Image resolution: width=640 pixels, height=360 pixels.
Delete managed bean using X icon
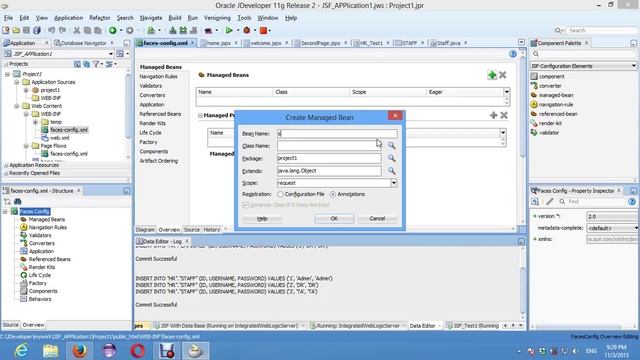click(503, 75)
